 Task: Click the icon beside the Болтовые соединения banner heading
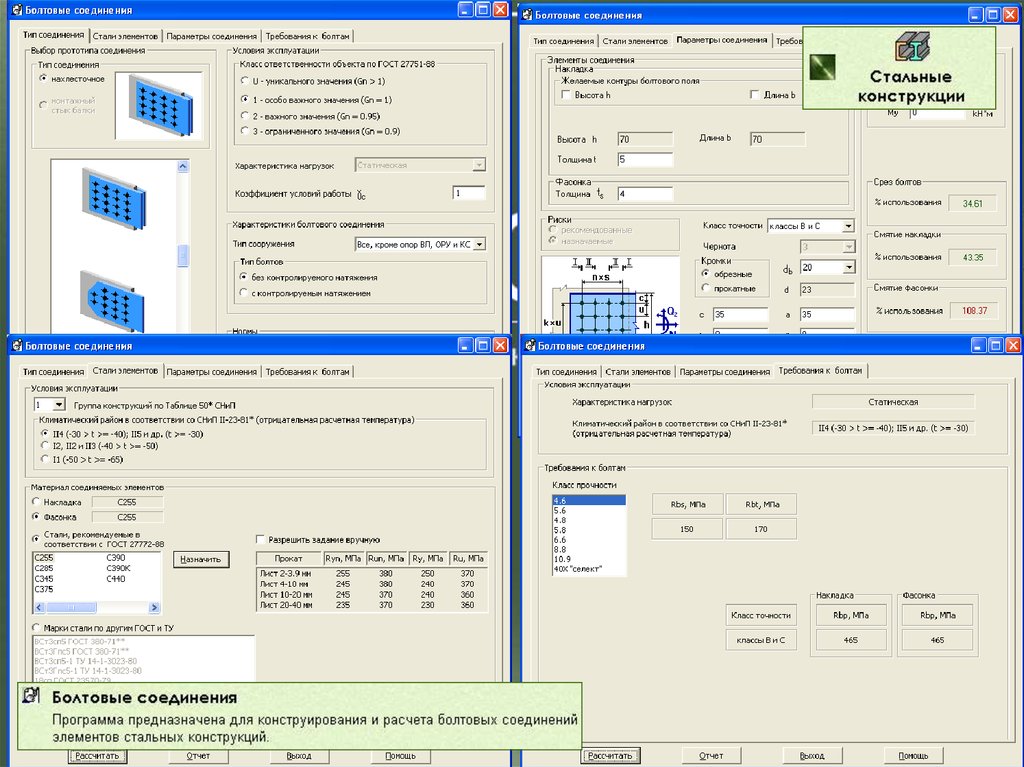32,697
